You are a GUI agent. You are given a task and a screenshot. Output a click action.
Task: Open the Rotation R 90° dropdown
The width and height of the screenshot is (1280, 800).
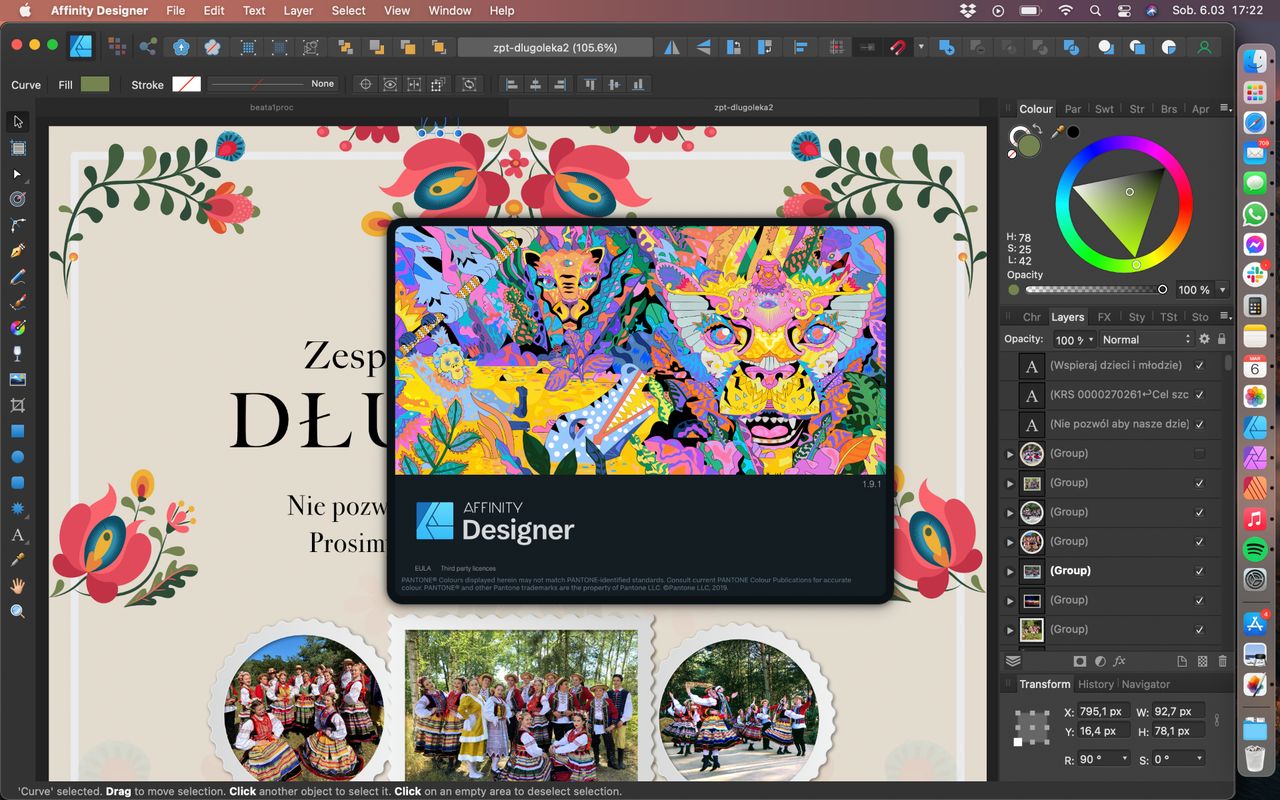pos(1124,759)
